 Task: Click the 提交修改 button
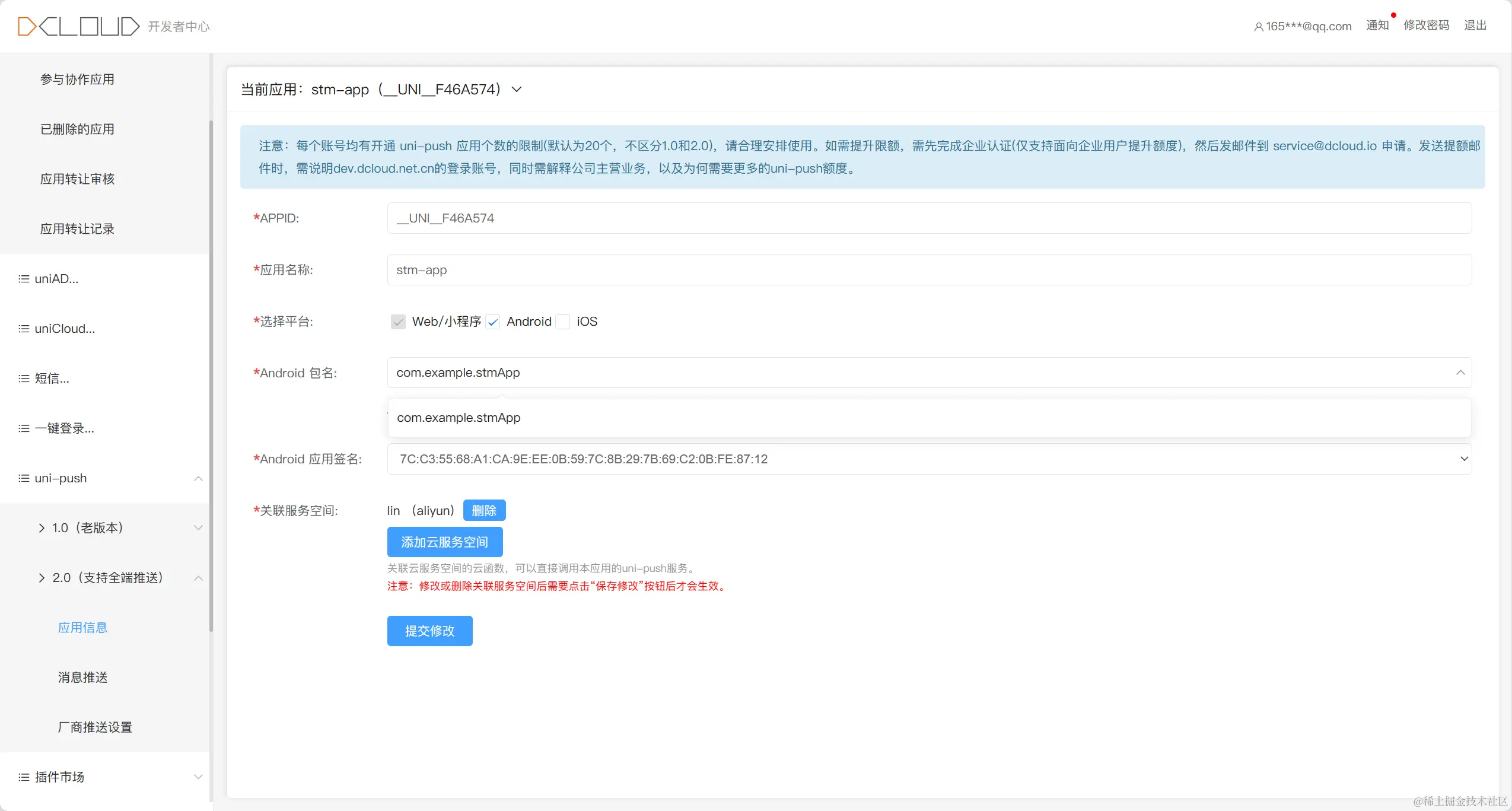click(429, 631)
